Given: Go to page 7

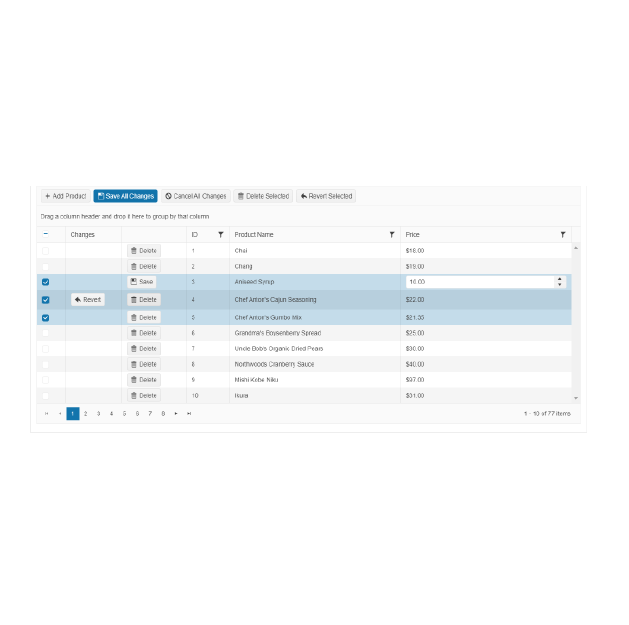Looking at the screenshot, I should click(150, 414).
